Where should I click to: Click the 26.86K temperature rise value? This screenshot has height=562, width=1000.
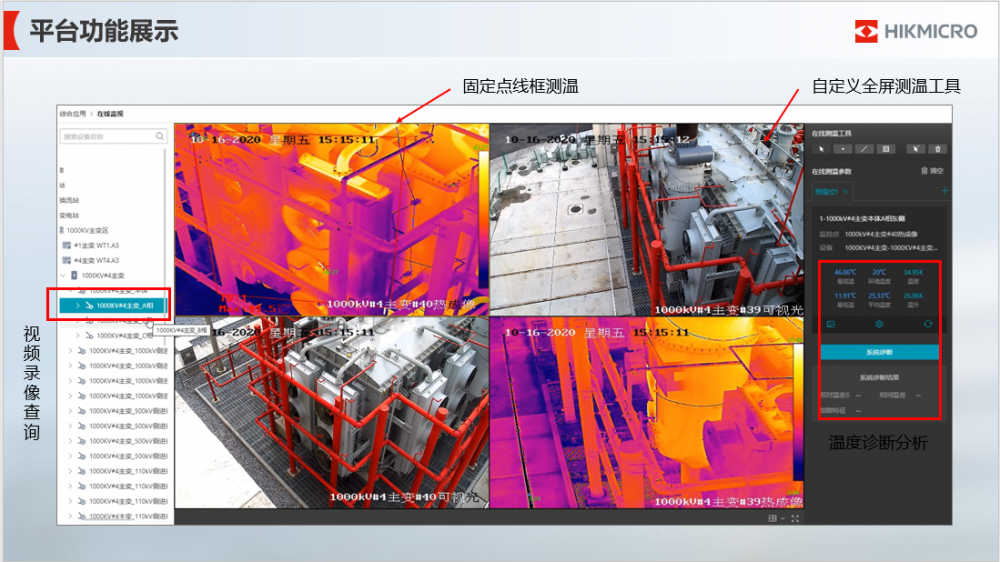[913, 296]
